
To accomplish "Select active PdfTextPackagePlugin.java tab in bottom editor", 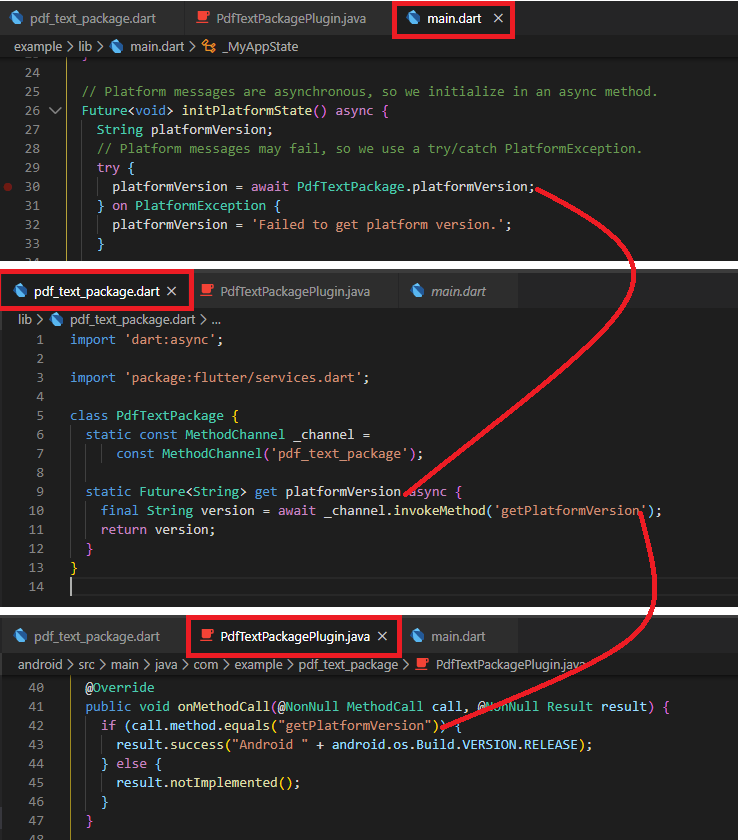I will coord(295,636).
